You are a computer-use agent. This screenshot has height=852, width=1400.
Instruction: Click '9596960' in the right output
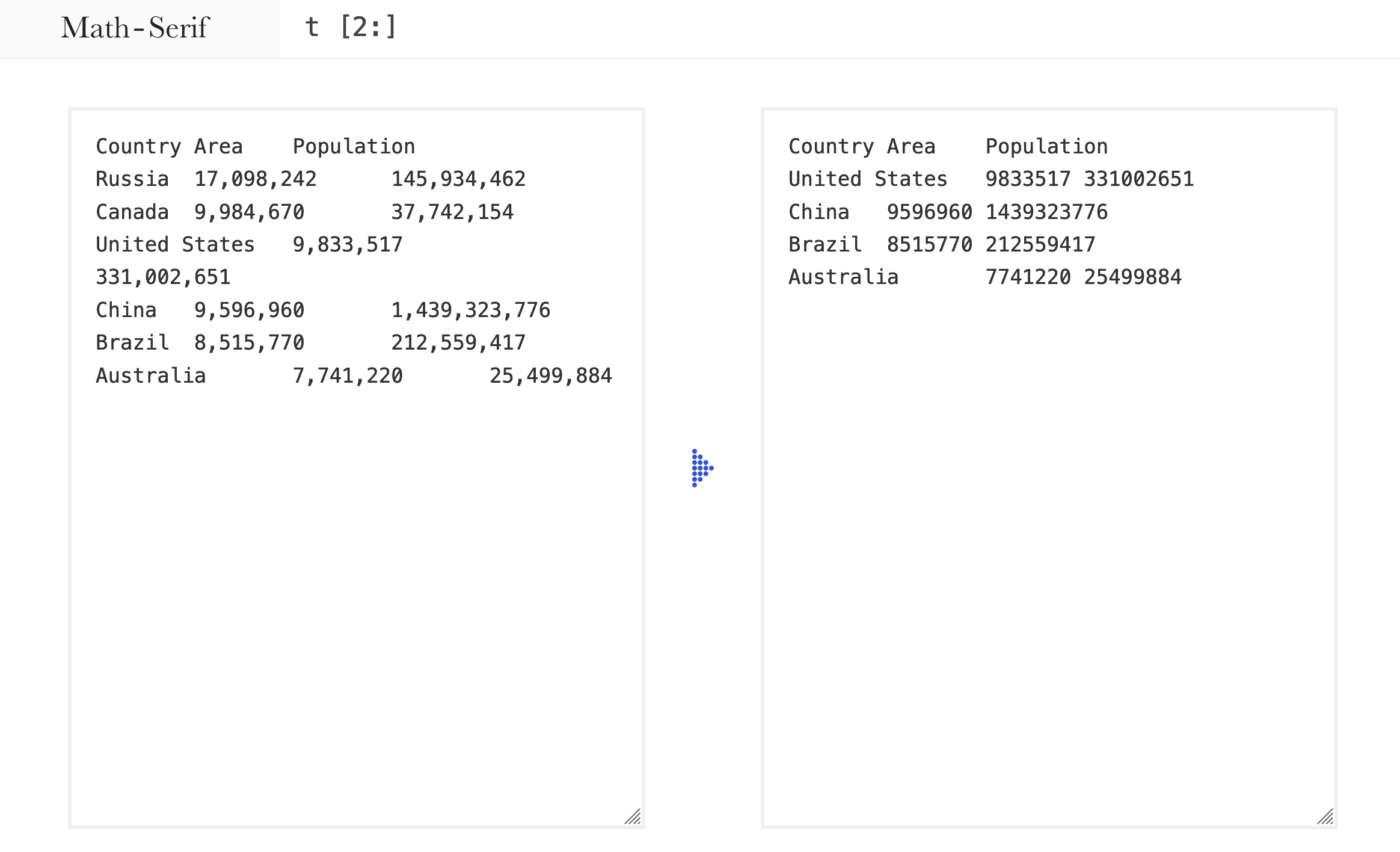click(x=929, y=212)
